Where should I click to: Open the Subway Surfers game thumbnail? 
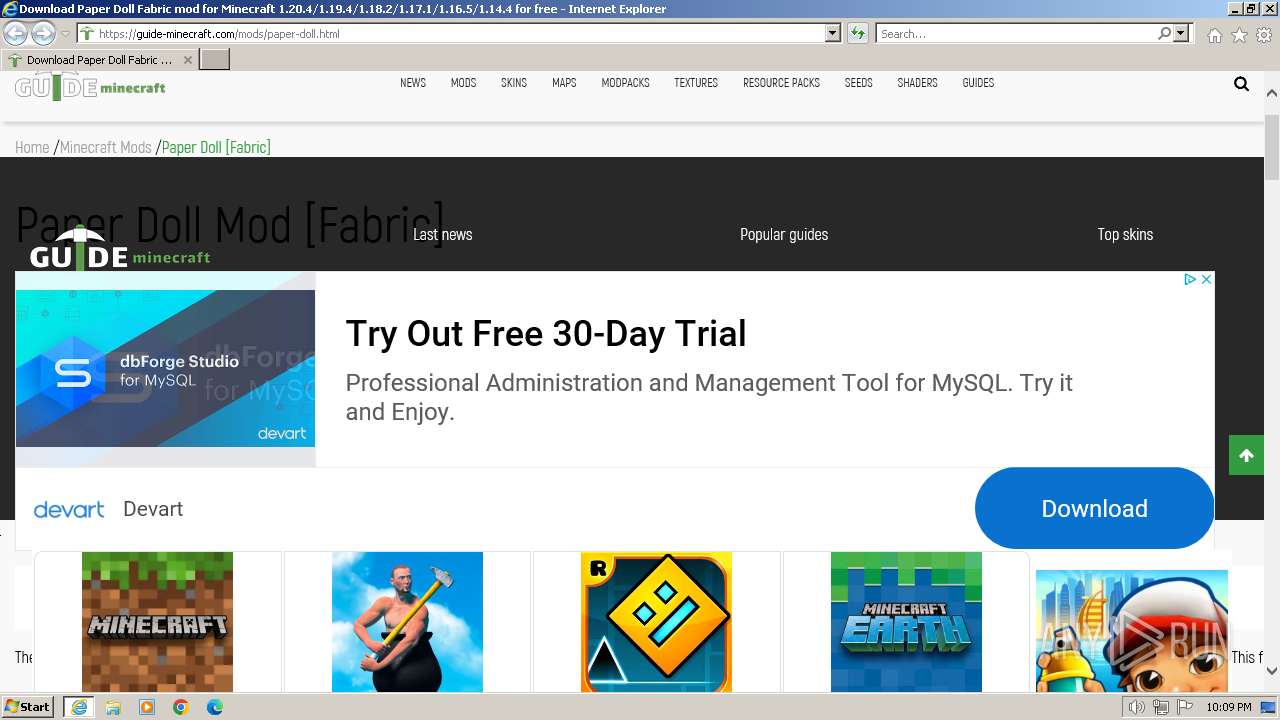[x=1132, y=631]
